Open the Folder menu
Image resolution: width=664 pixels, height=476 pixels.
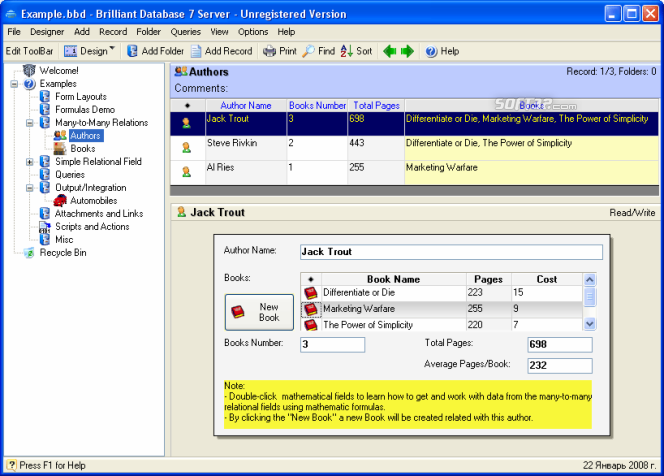click(x=149, y=32)
